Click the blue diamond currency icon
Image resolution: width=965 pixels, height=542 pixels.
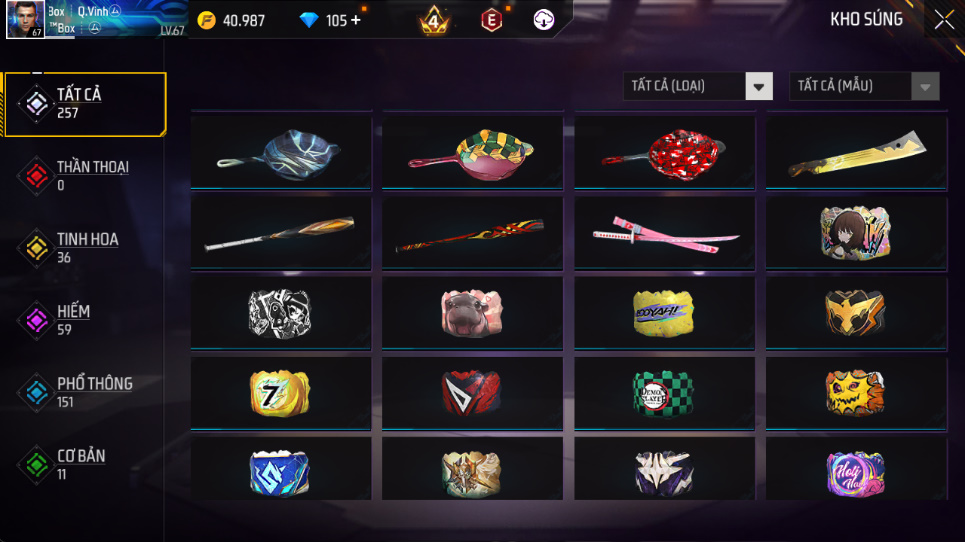coord(308,20)
